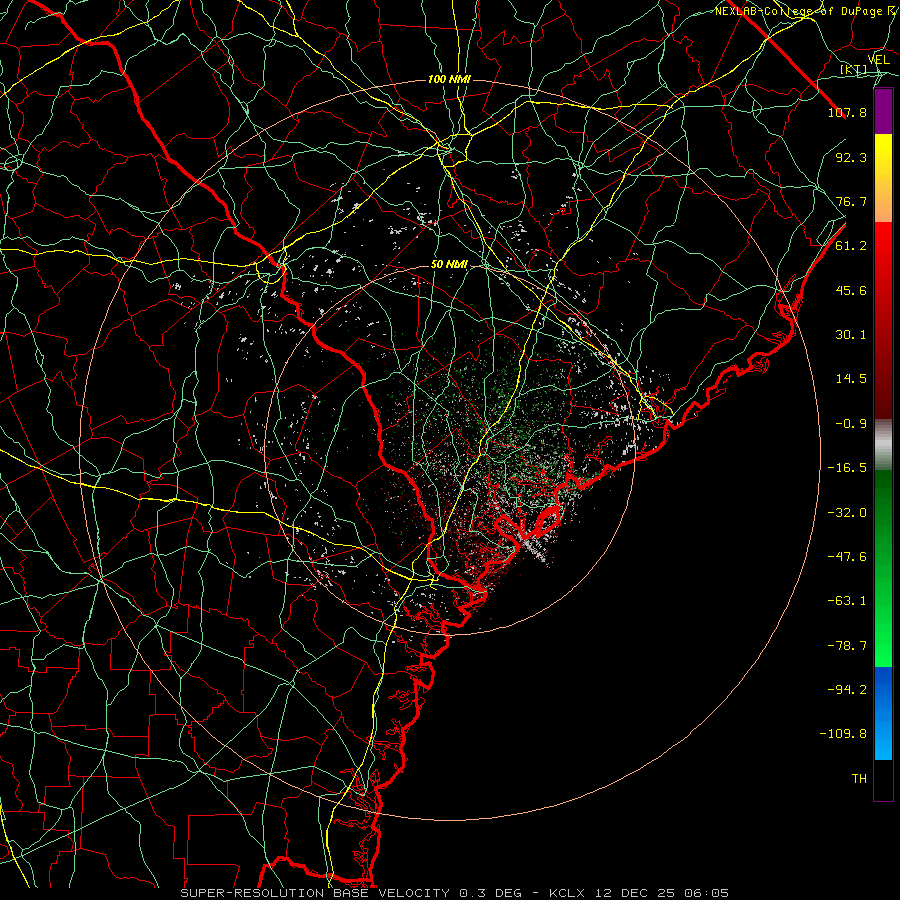
Task: Click the 50 NMI range ring label
Action: (x=449, y=265)
